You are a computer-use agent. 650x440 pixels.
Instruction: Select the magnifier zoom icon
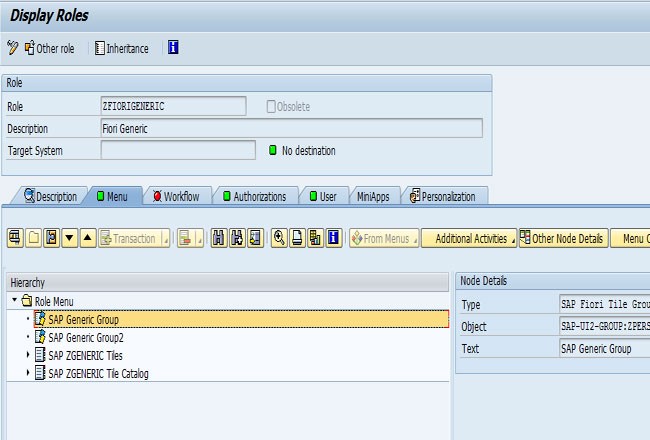click(279, 238)
